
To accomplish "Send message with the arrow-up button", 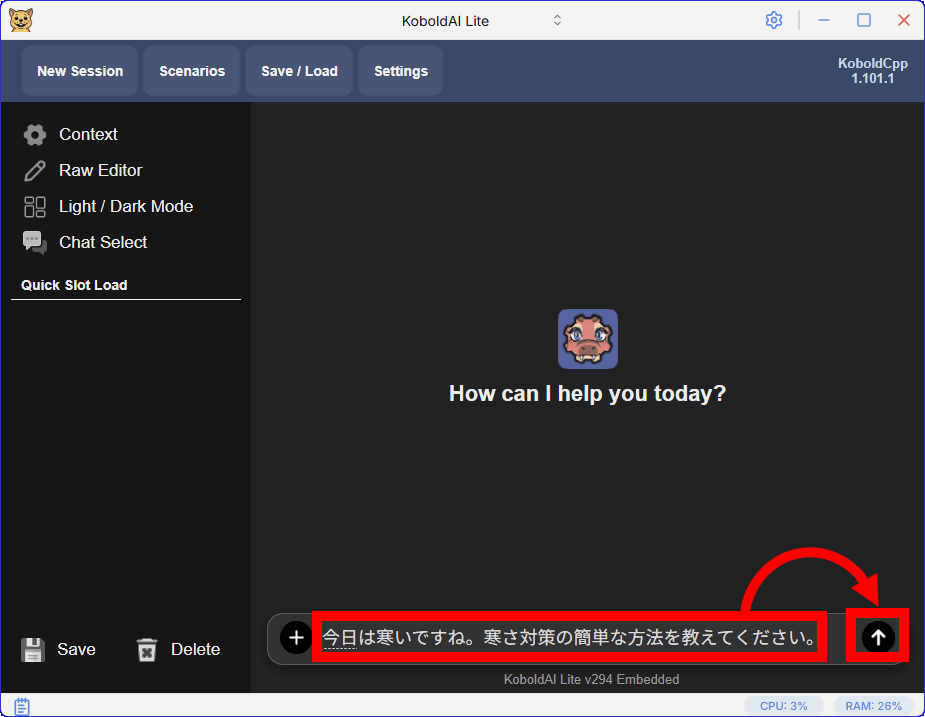I will [x=878, y=637].
